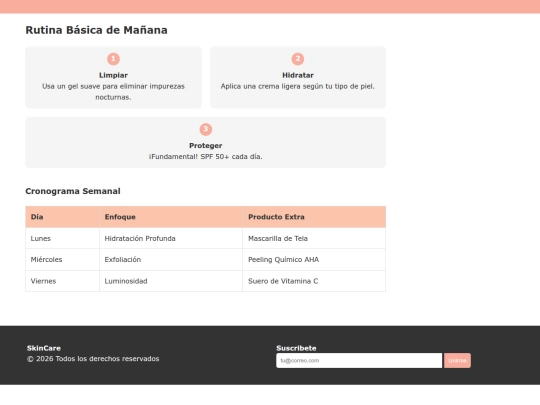540x405 pixels.
Task: Select the 'Exfoliación' cell
Action: pos(171,260)
